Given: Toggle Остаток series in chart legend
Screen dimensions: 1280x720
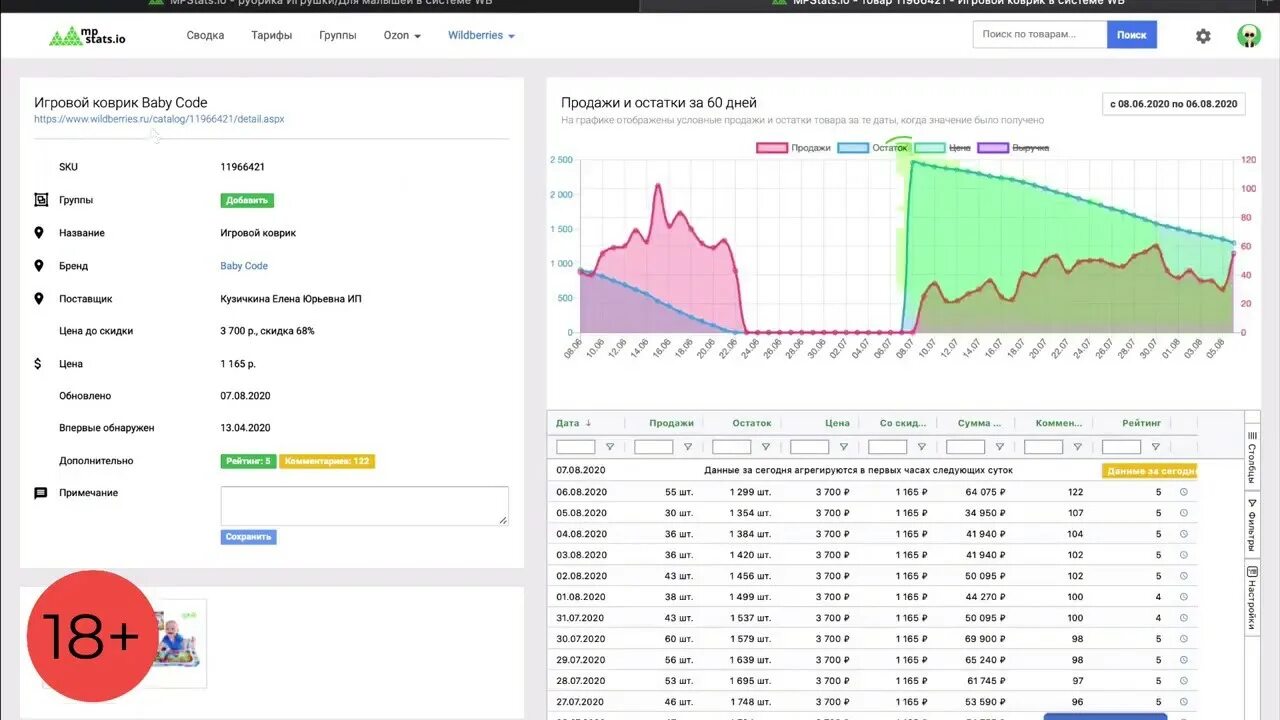Looking at the screenshot, I should (x=873, y=148).
